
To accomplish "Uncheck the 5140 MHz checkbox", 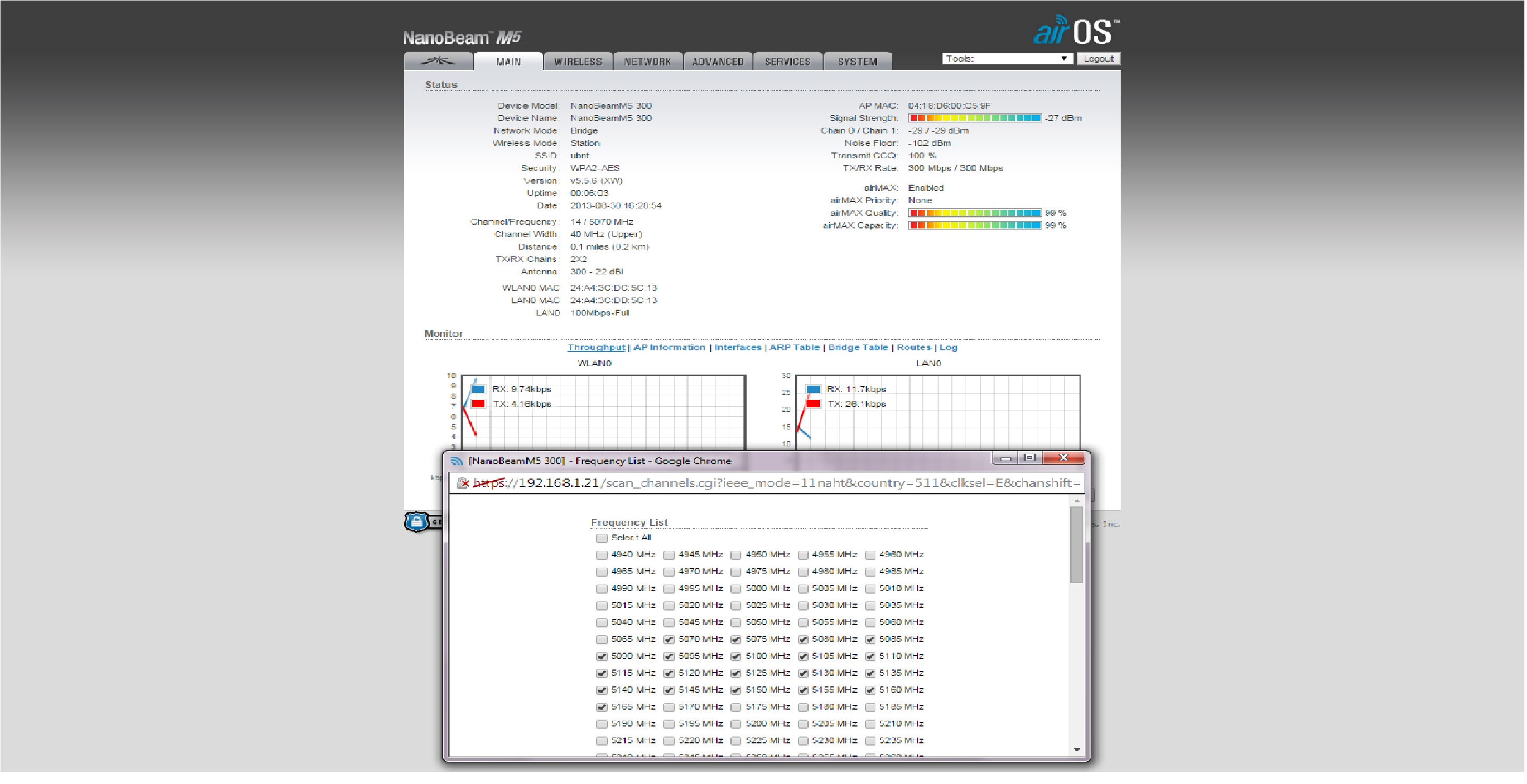I will click(602, 691).
